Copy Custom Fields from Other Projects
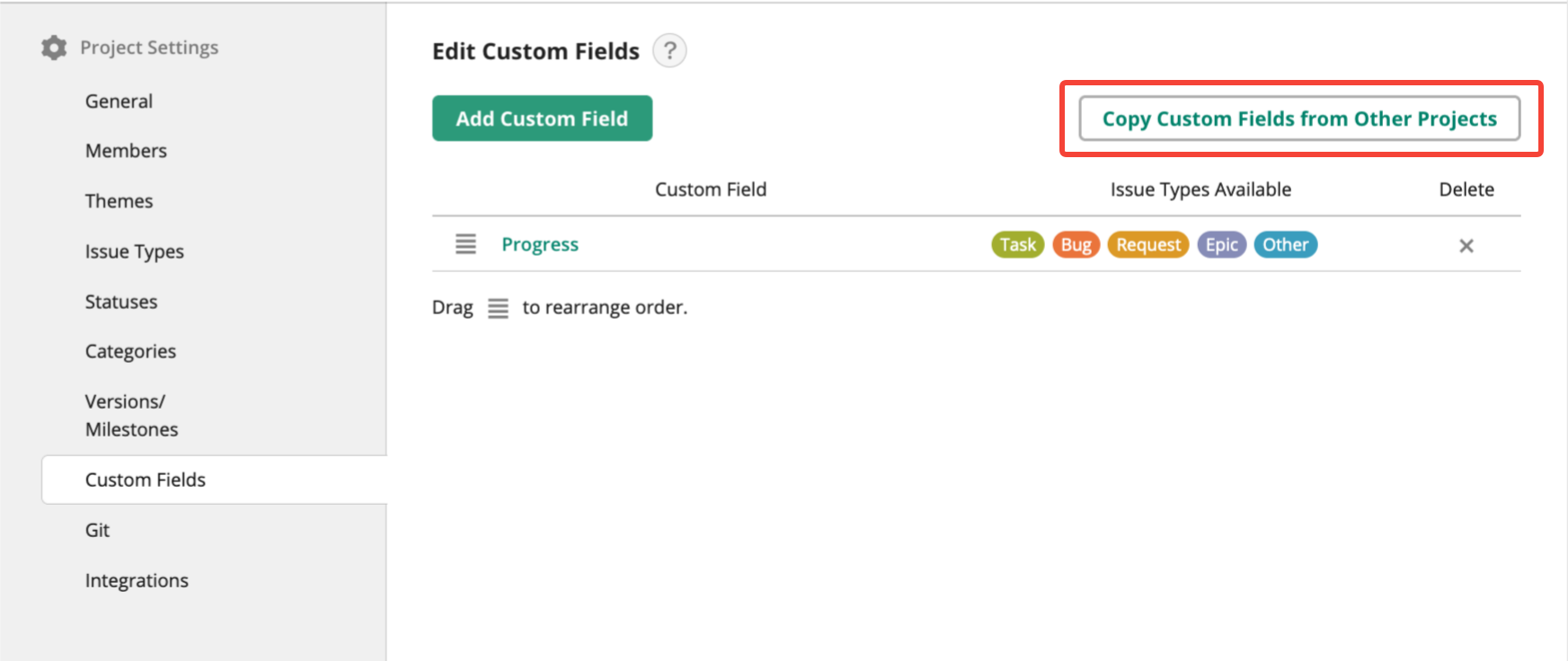 (1298, 119)
